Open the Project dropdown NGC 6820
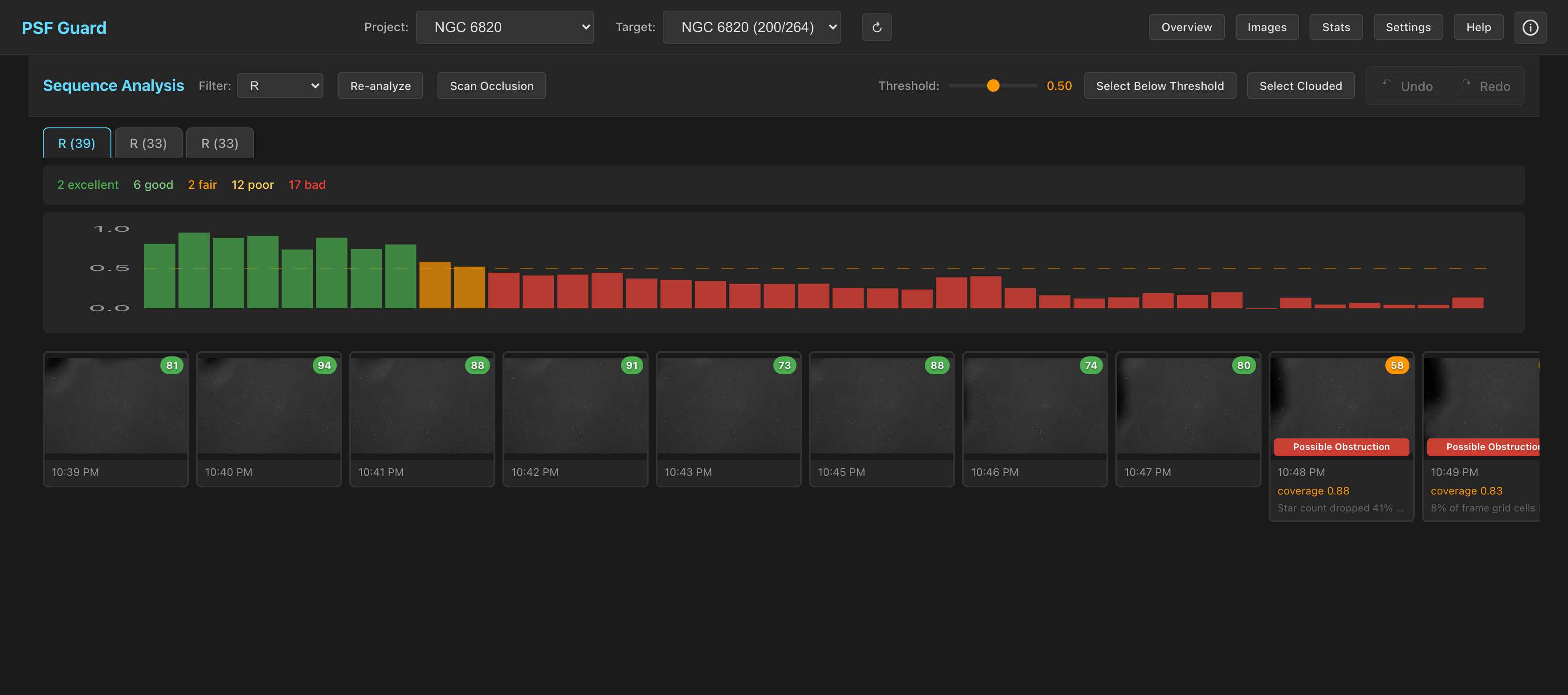Image resolution: width=1568 pixels, height=695 pixels. 505,27
